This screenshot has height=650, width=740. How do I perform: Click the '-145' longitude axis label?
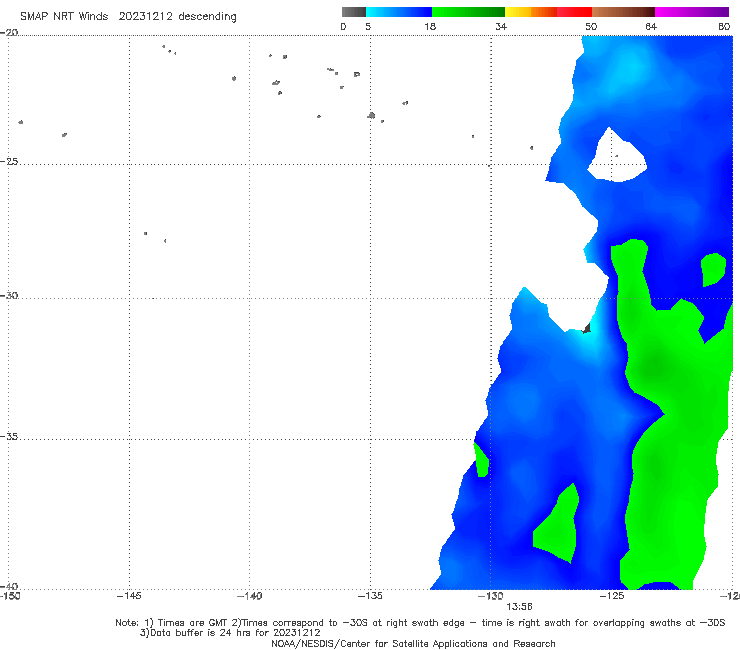[x=129, y=596]
